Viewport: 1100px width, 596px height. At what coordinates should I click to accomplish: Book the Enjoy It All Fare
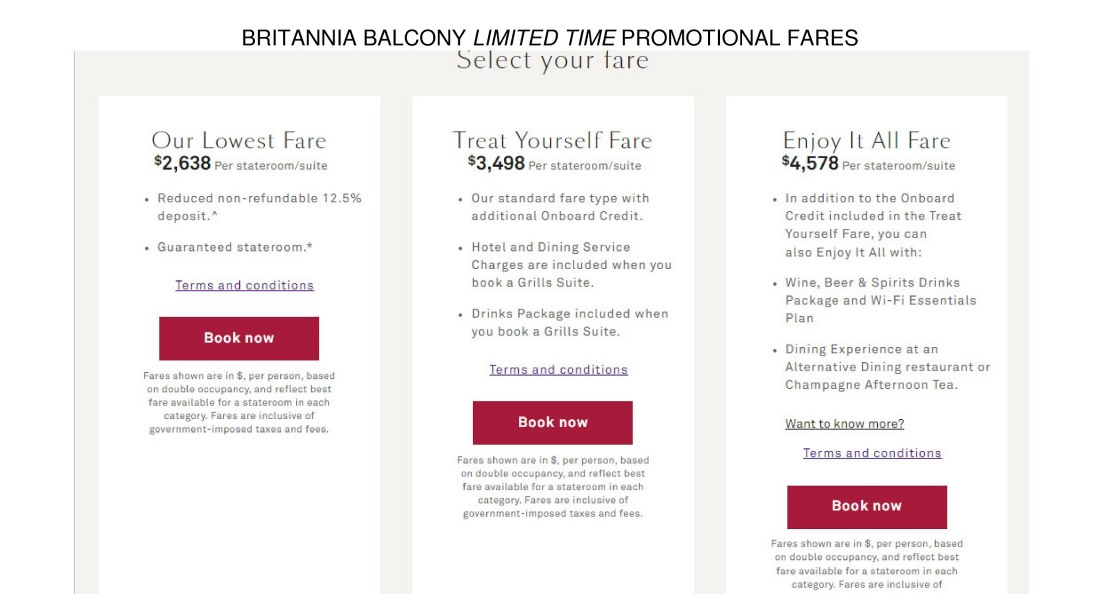tap(866, 506)
